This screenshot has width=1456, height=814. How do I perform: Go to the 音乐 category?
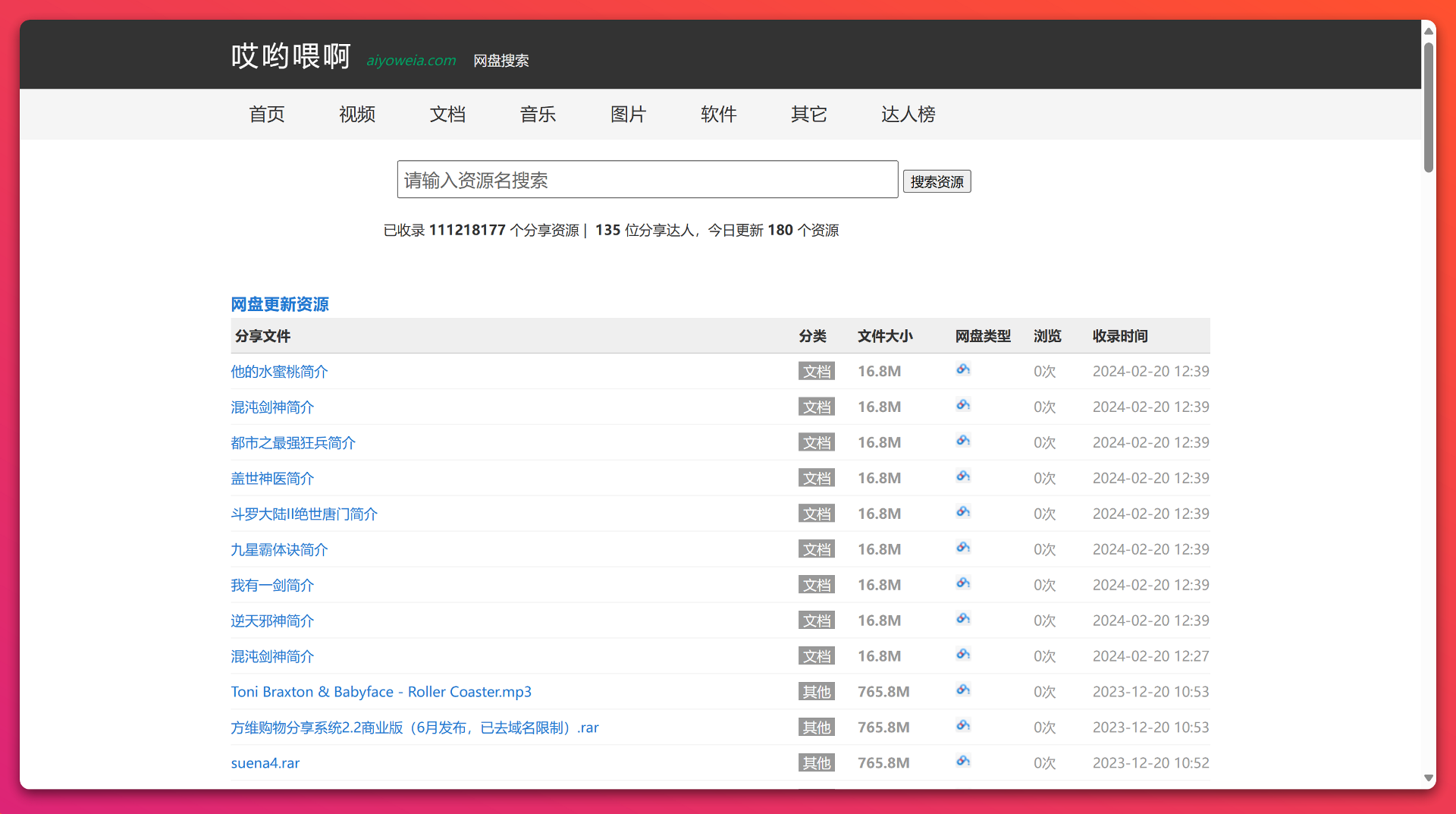point(538,115)
